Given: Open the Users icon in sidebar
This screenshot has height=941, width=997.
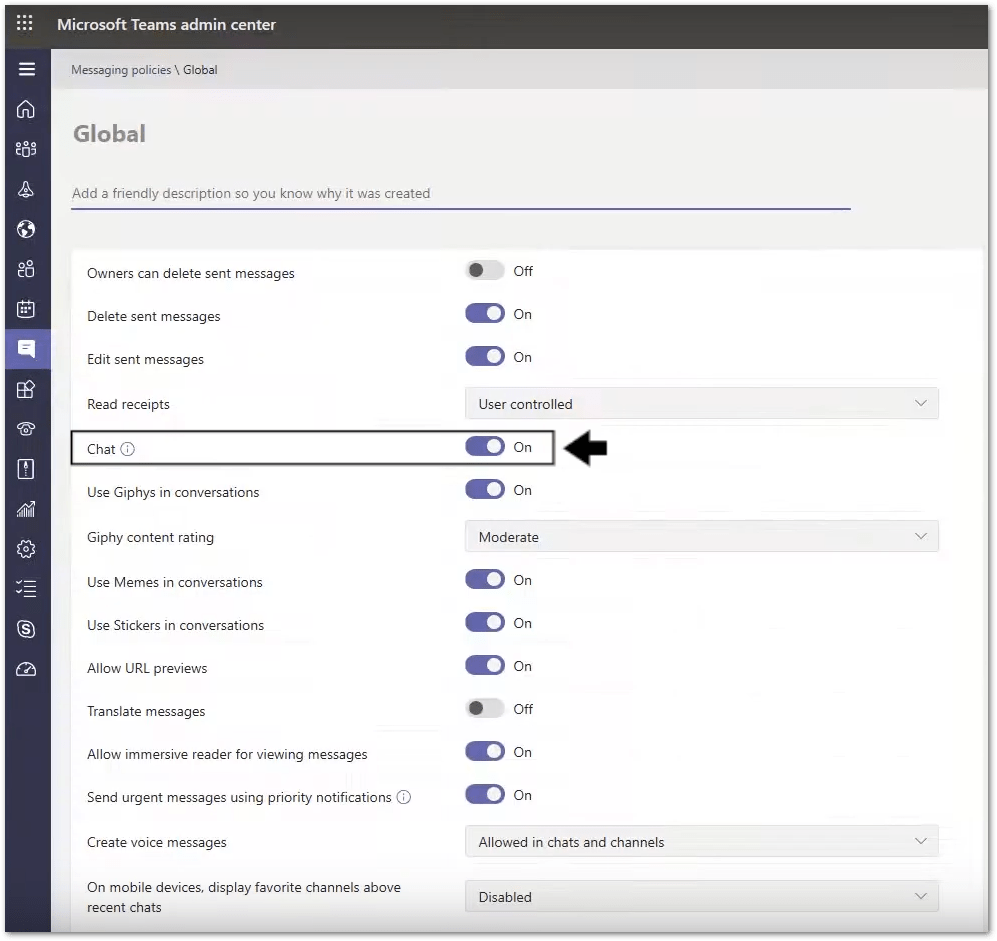Looking at the screenshot, I should coord(26,269).
